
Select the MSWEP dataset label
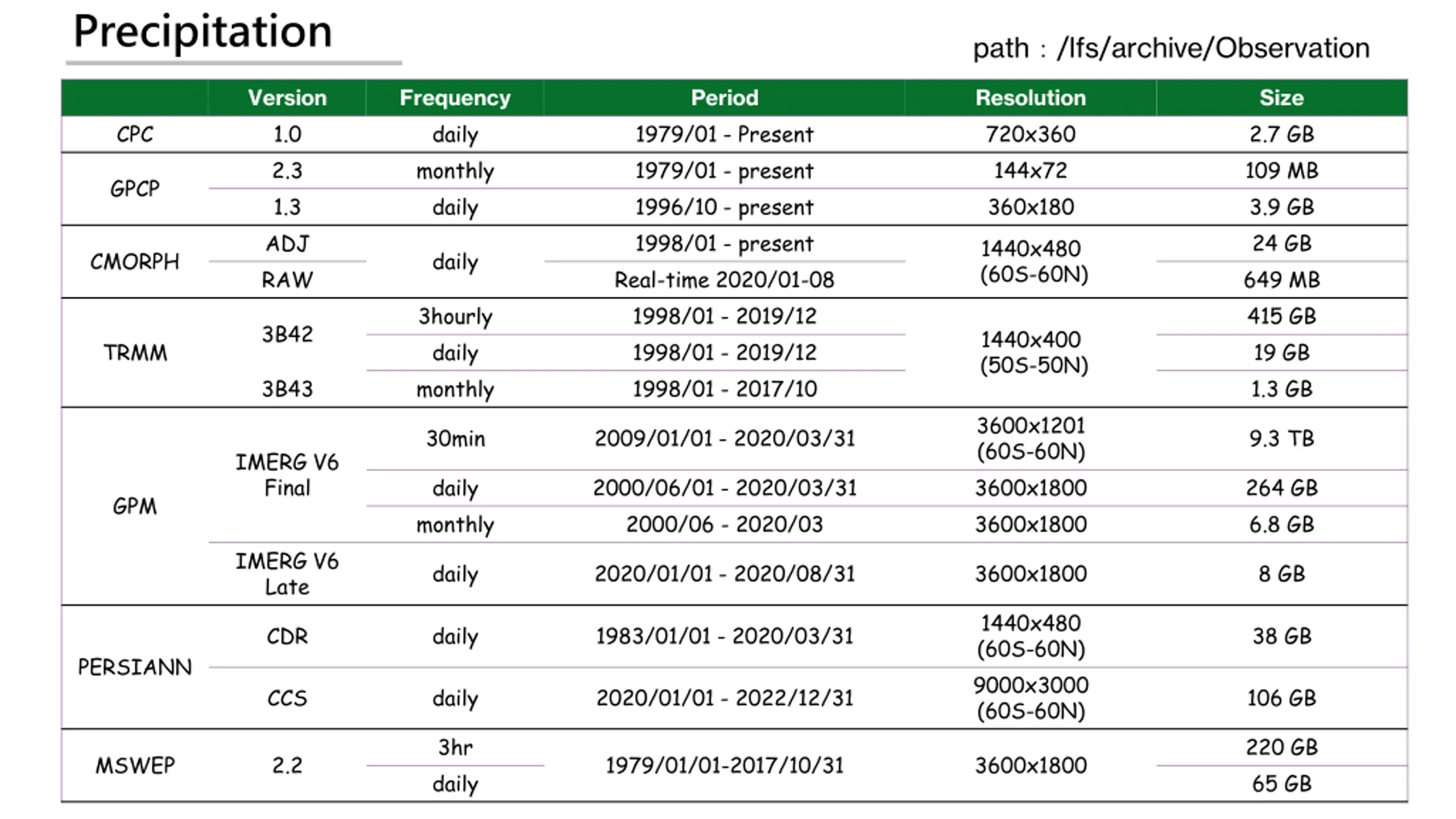pos(135,766)
